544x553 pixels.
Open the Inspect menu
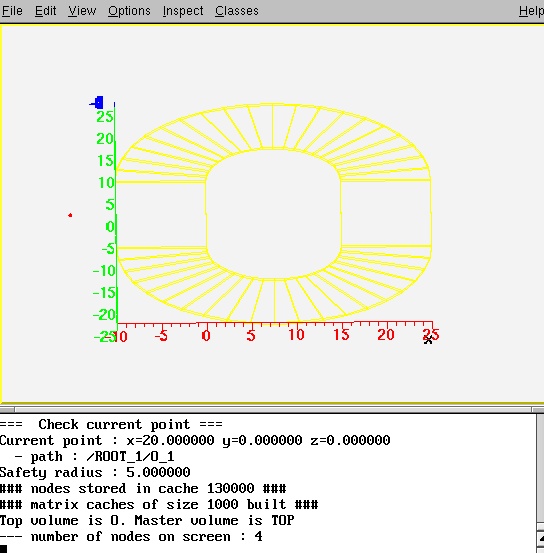[x=183, y=11]
